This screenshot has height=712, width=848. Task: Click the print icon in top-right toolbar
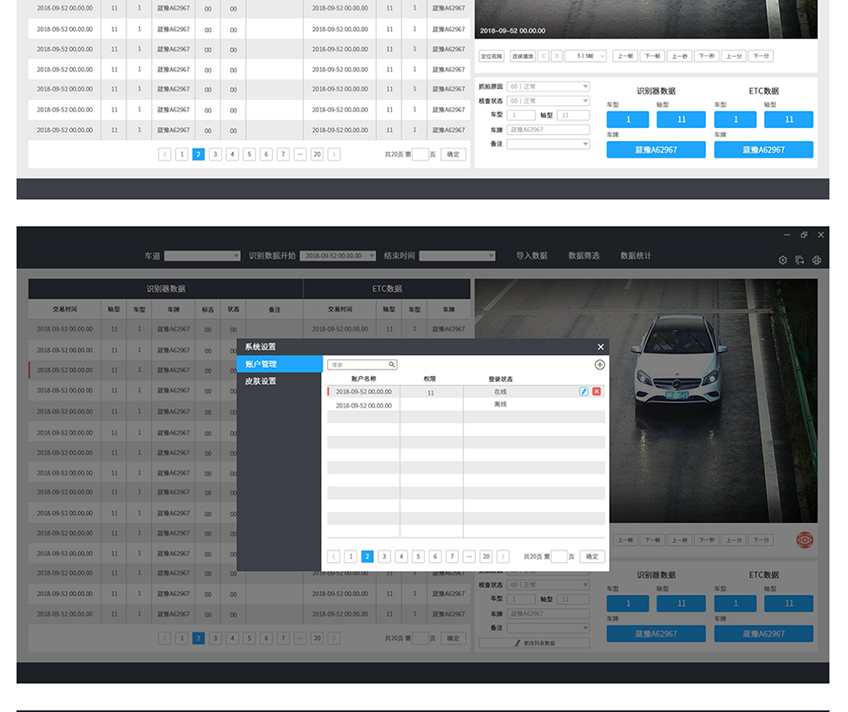tap(817, 260)
